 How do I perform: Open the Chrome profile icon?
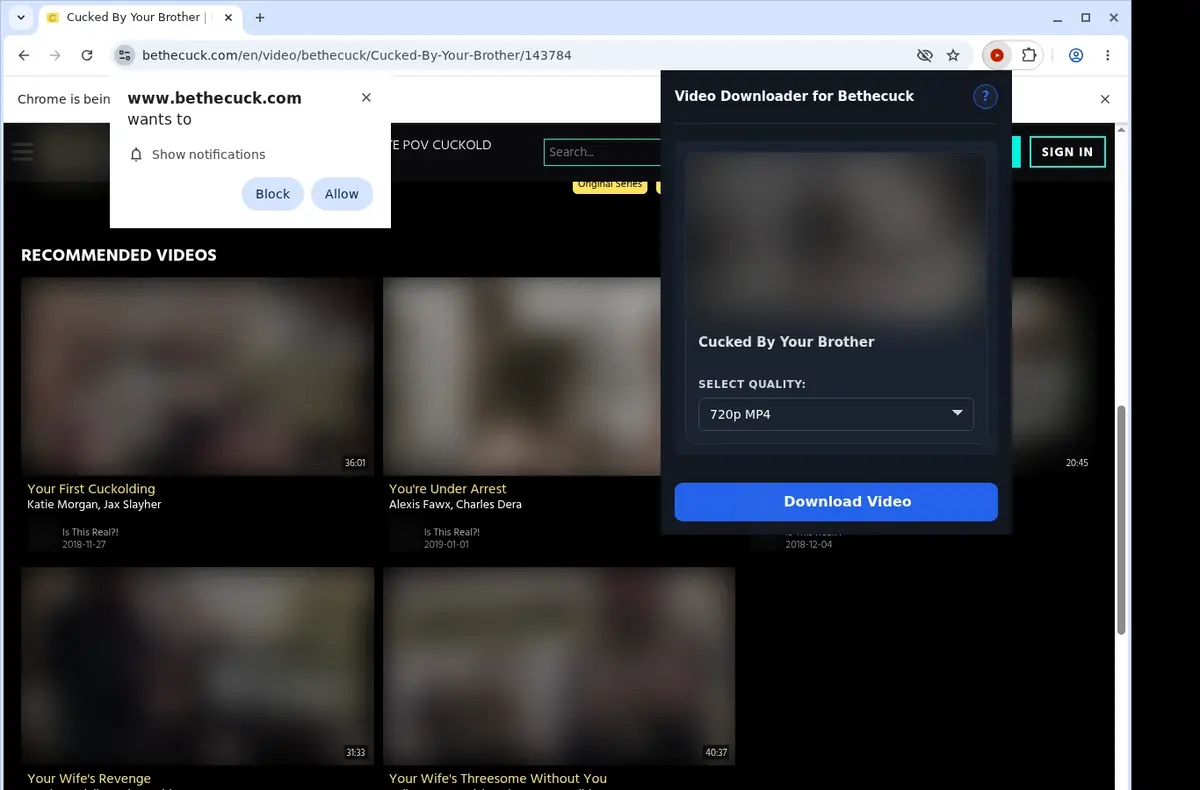tap(1076, 55)
